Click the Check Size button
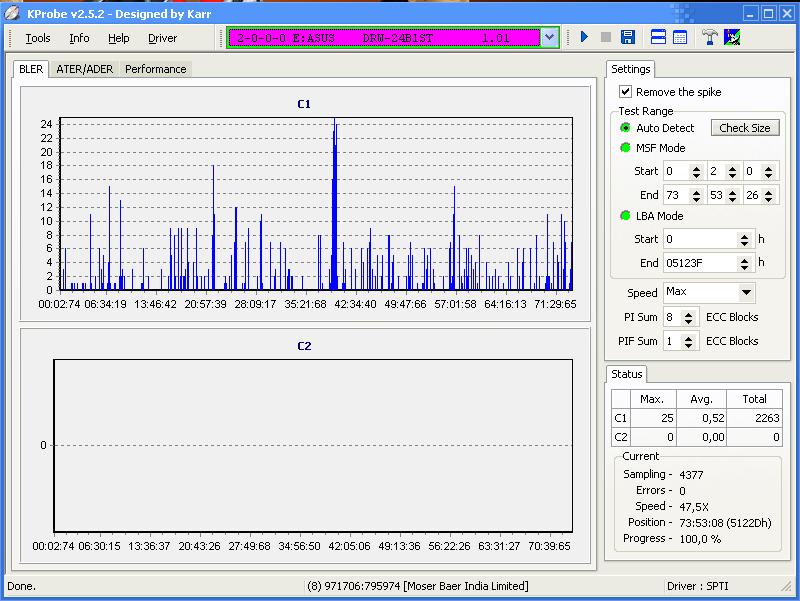Screen dimensions: 800x601 745,128
